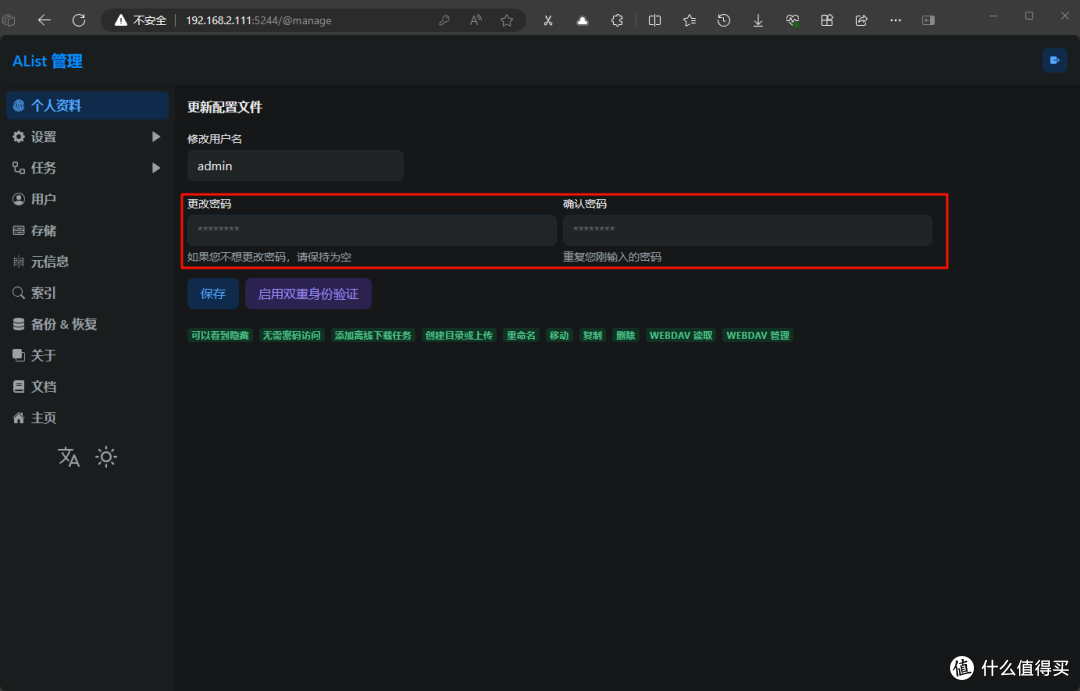
Task: Click the apps grid icon in browser toolbar
Action: click(x=827, y=20)
